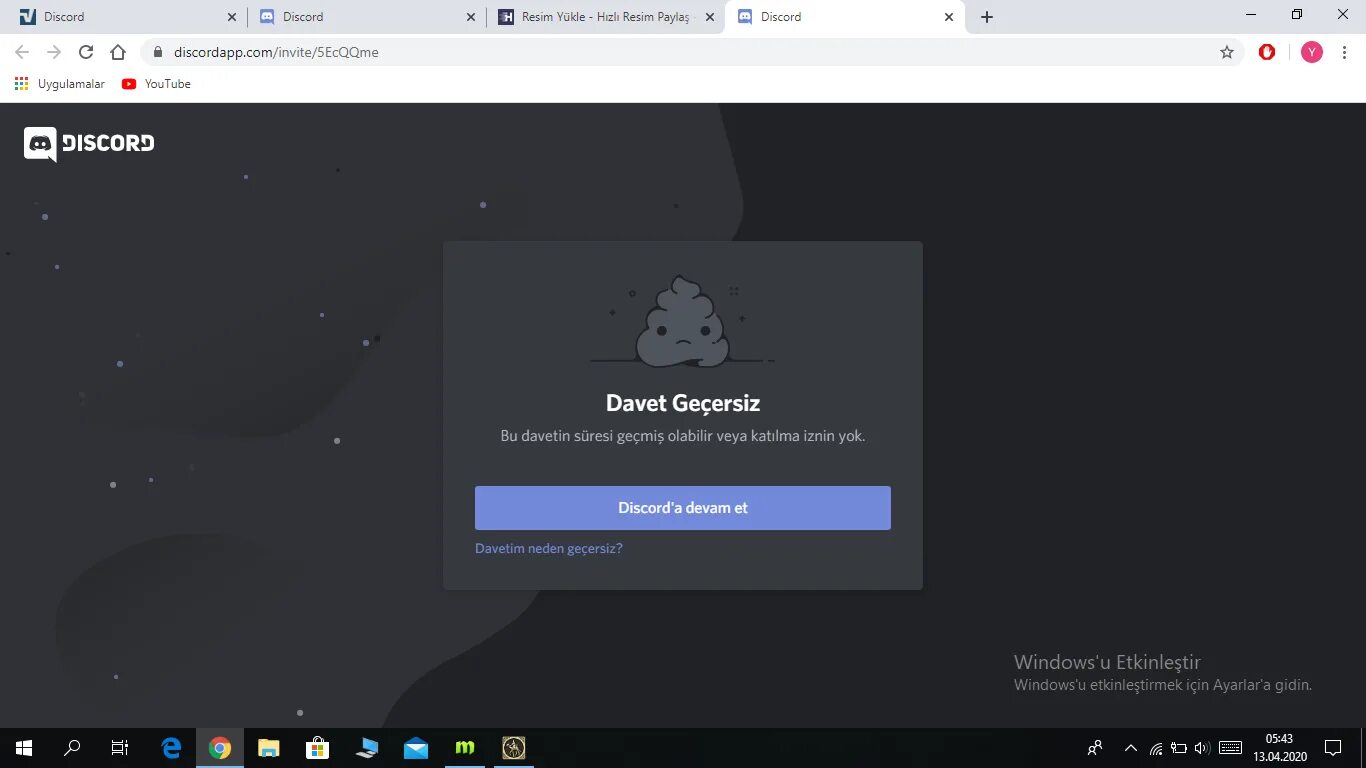Open the Chrome profile avatar Y

click(1312, 52)
